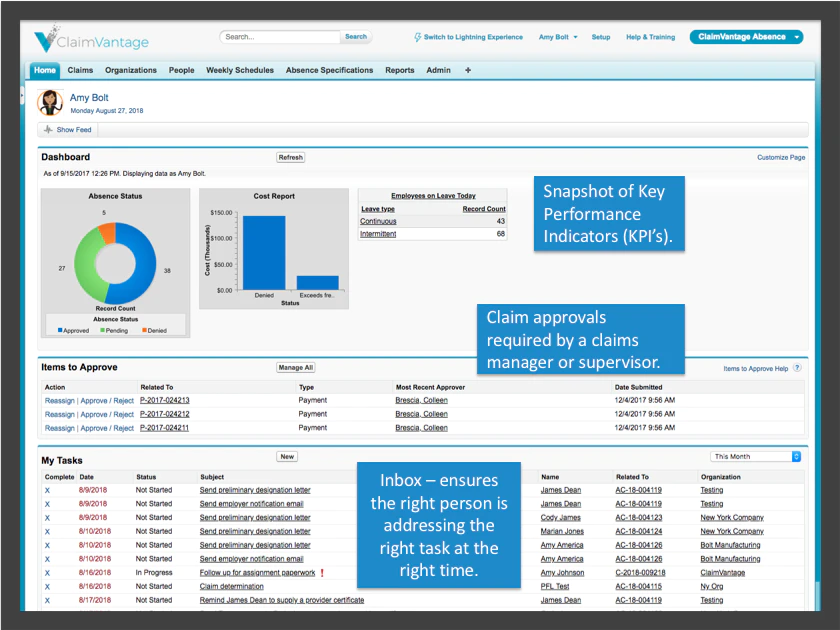Image resolution: width=840 pixels, height=630 pixels.
Task: Go to the People tab
Action: 182,70
